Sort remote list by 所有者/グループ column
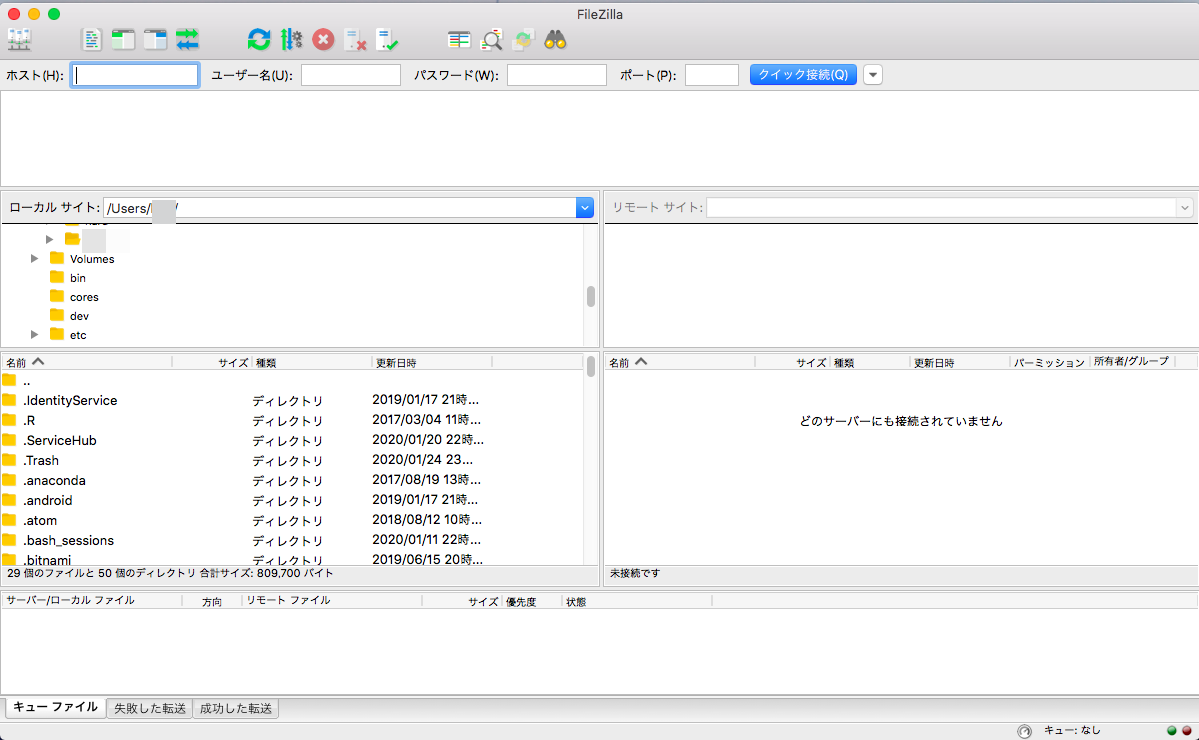 pyautogui.click(x=1132, y=362)
